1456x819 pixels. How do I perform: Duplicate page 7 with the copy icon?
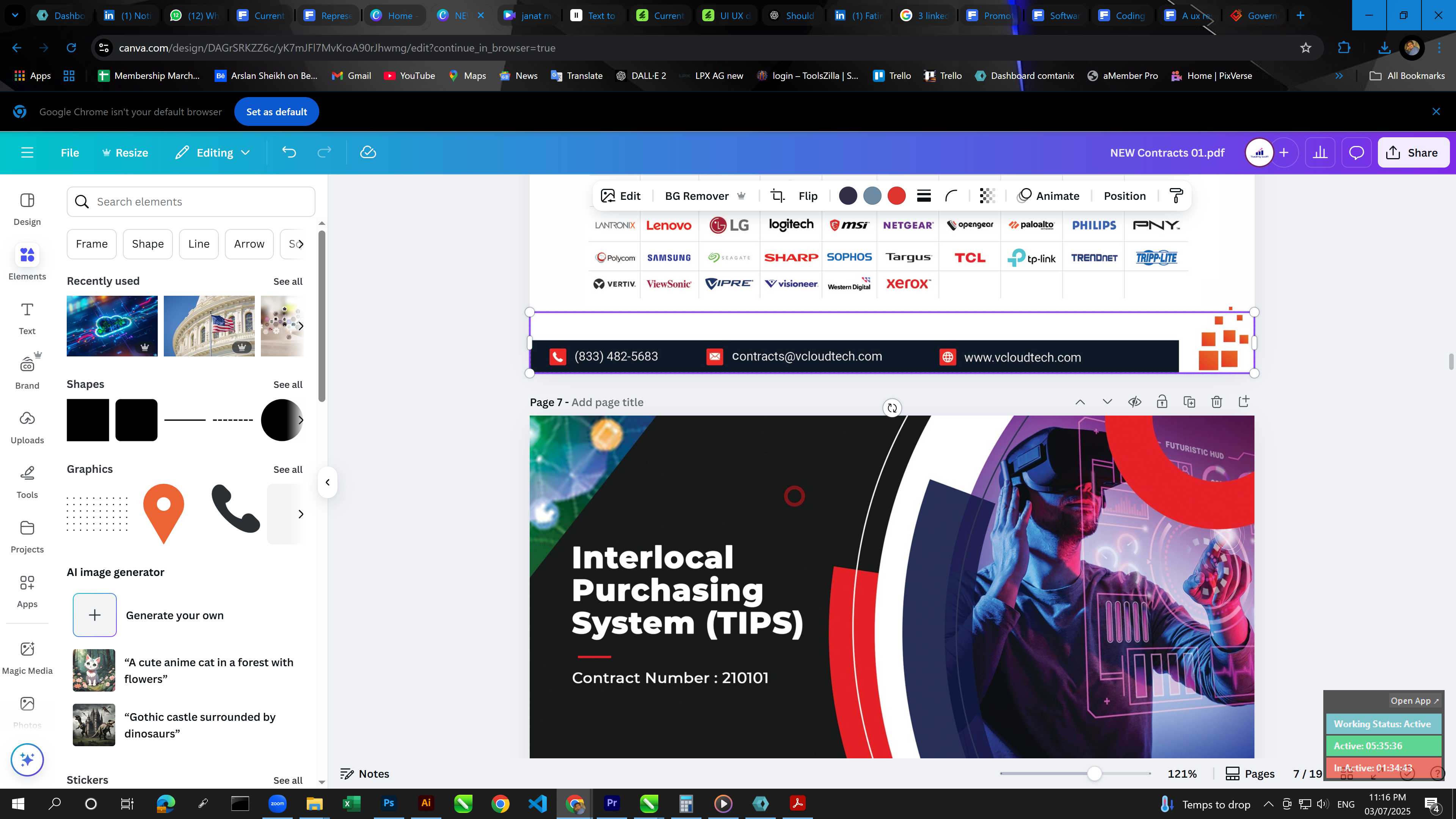1189,402
